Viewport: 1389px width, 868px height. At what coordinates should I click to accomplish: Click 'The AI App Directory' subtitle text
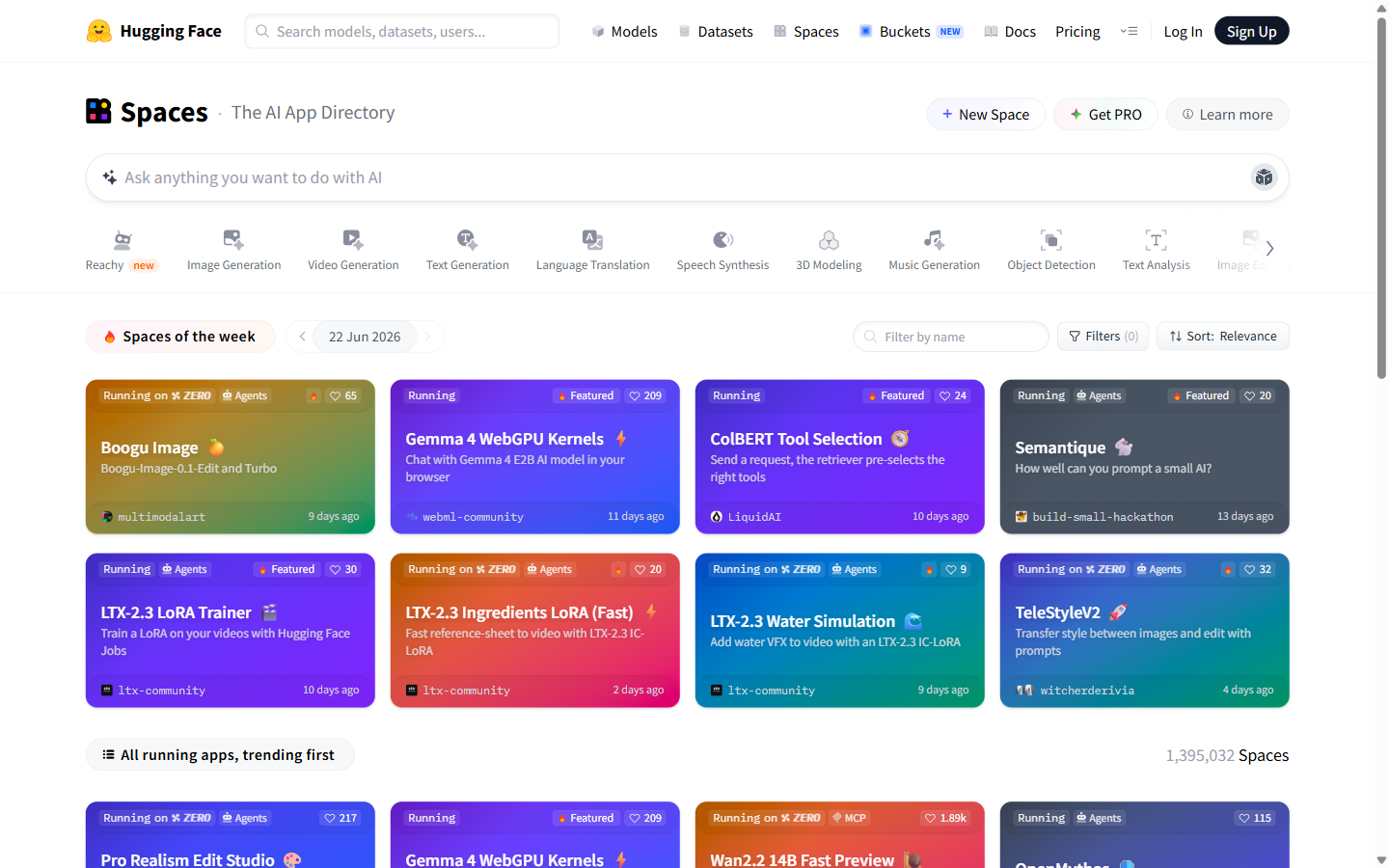click(313, 113)
